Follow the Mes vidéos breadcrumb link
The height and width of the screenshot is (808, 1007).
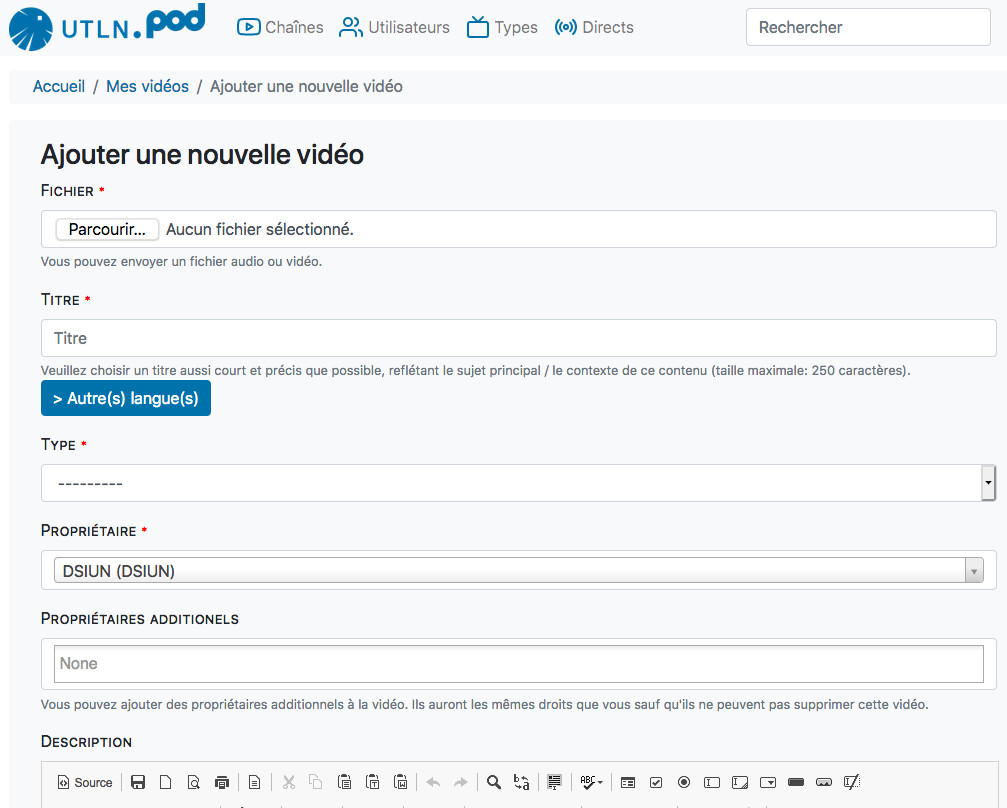click(x=147, y=87)
